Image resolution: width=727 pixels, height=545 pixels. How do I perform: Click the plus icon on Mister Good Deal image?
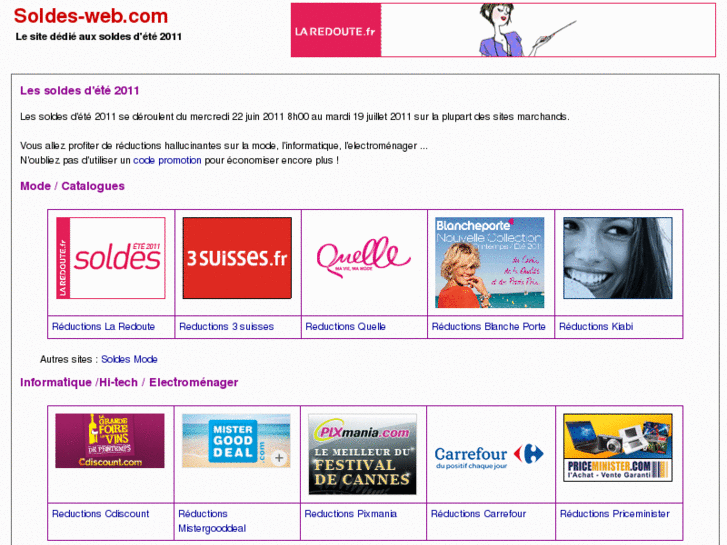tap(279, 458)
